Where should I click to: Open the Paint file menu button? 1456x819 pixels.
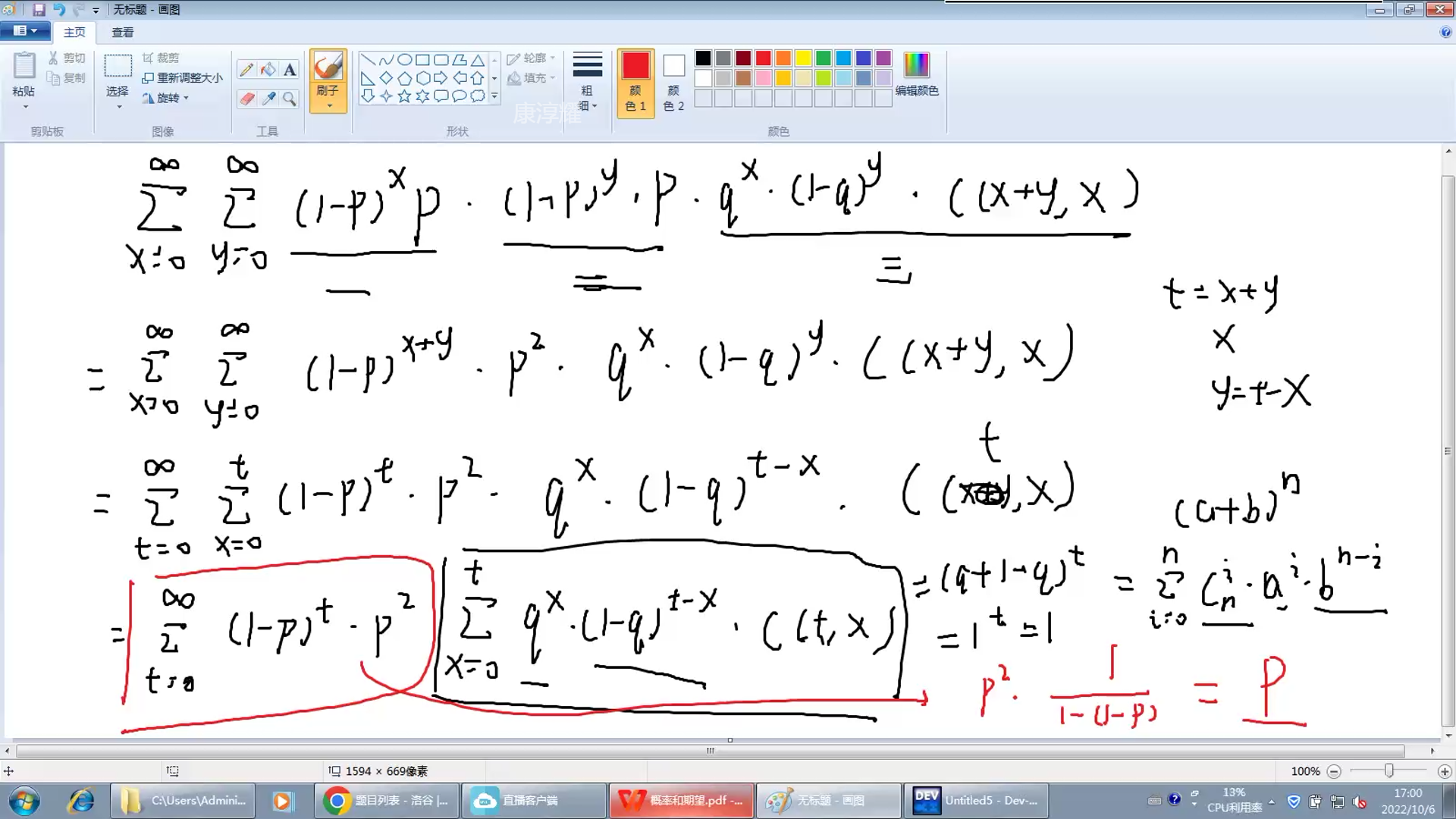24,31
